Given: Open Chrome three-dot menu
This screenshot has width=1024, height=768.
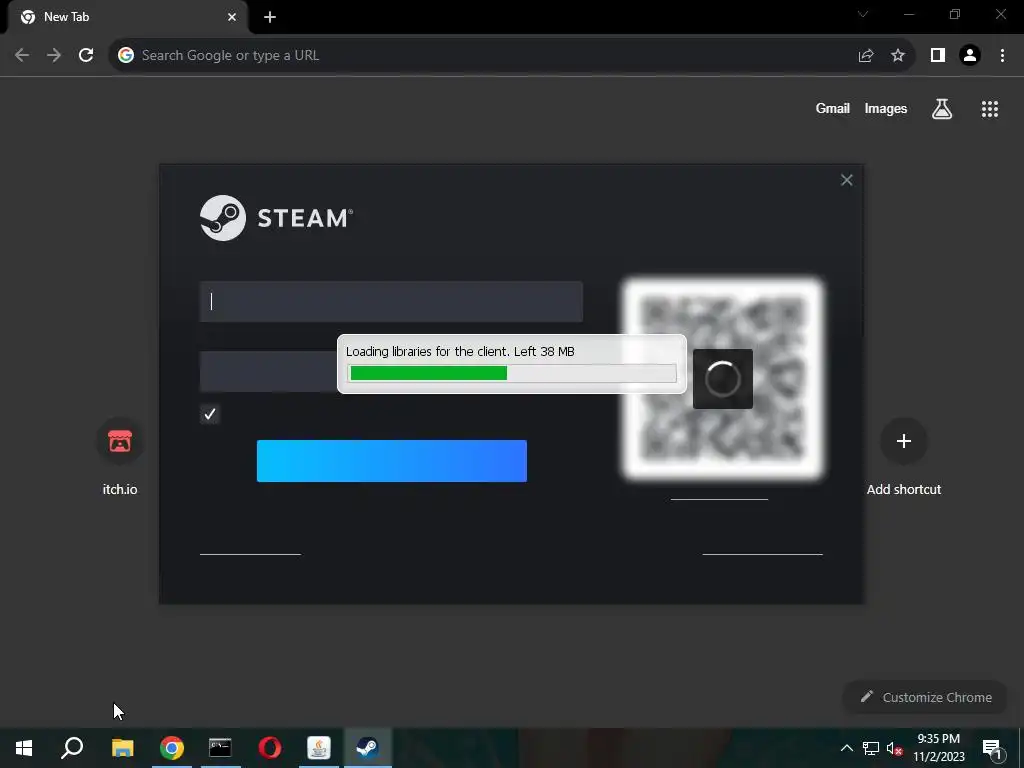Looking at the screenshot, I should 1002,56.
